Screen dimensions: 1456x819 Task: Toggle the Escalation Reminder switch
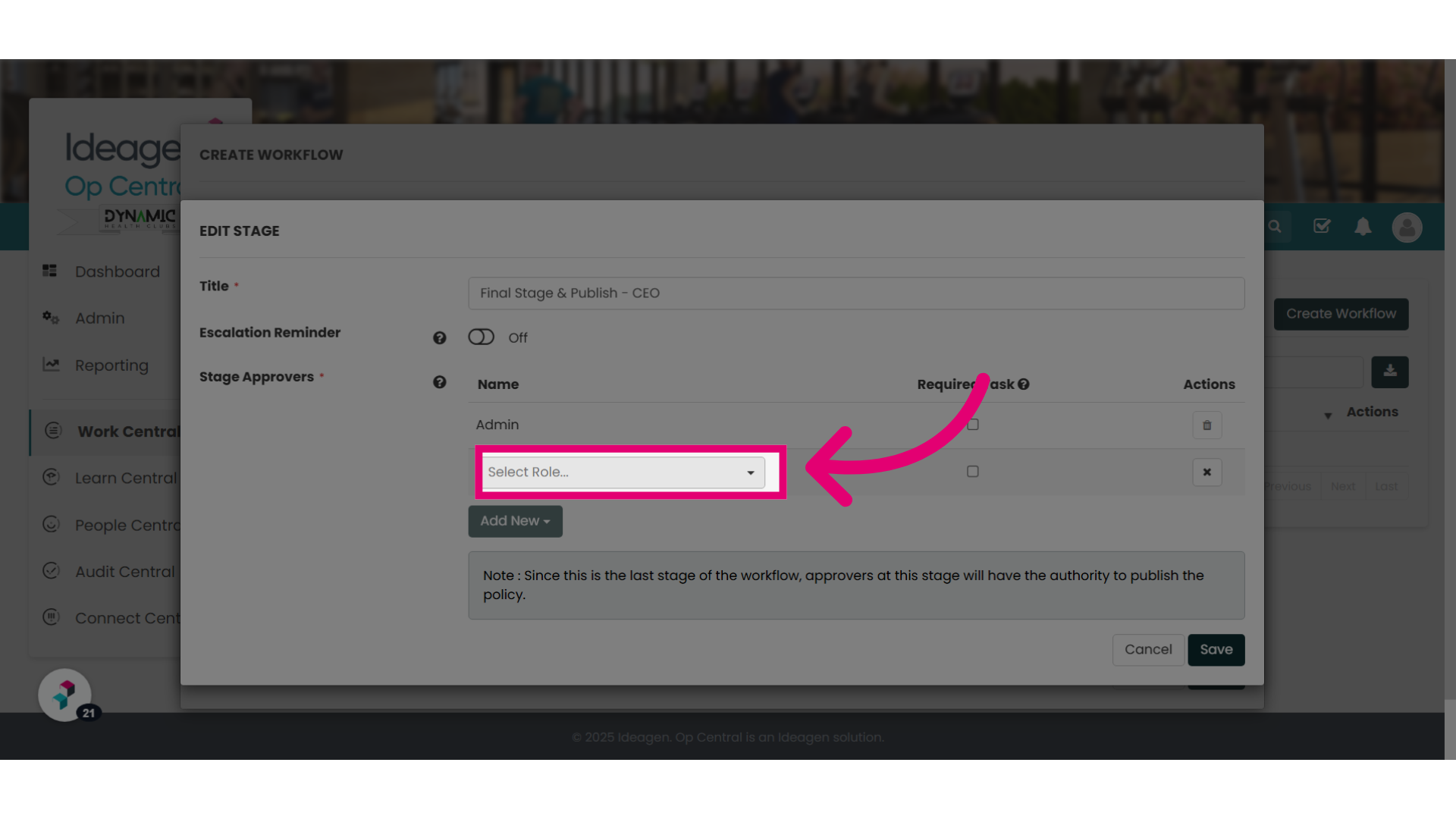click(481, 337)
